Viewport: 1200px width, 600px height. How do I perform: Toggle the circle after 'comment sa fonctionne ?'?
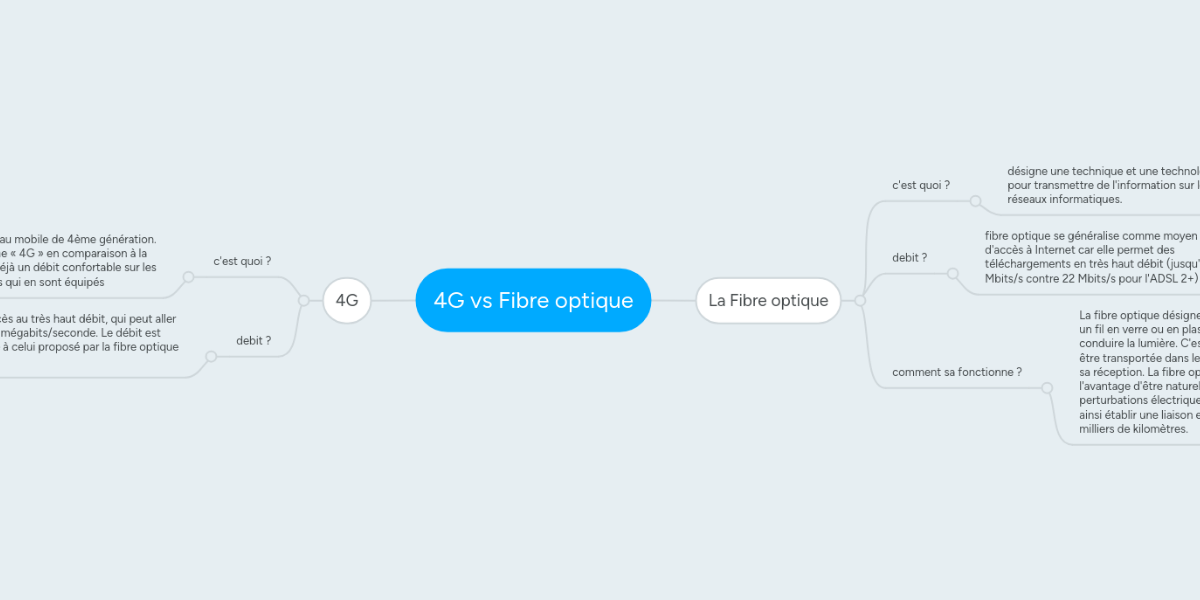click(1046, 387)
